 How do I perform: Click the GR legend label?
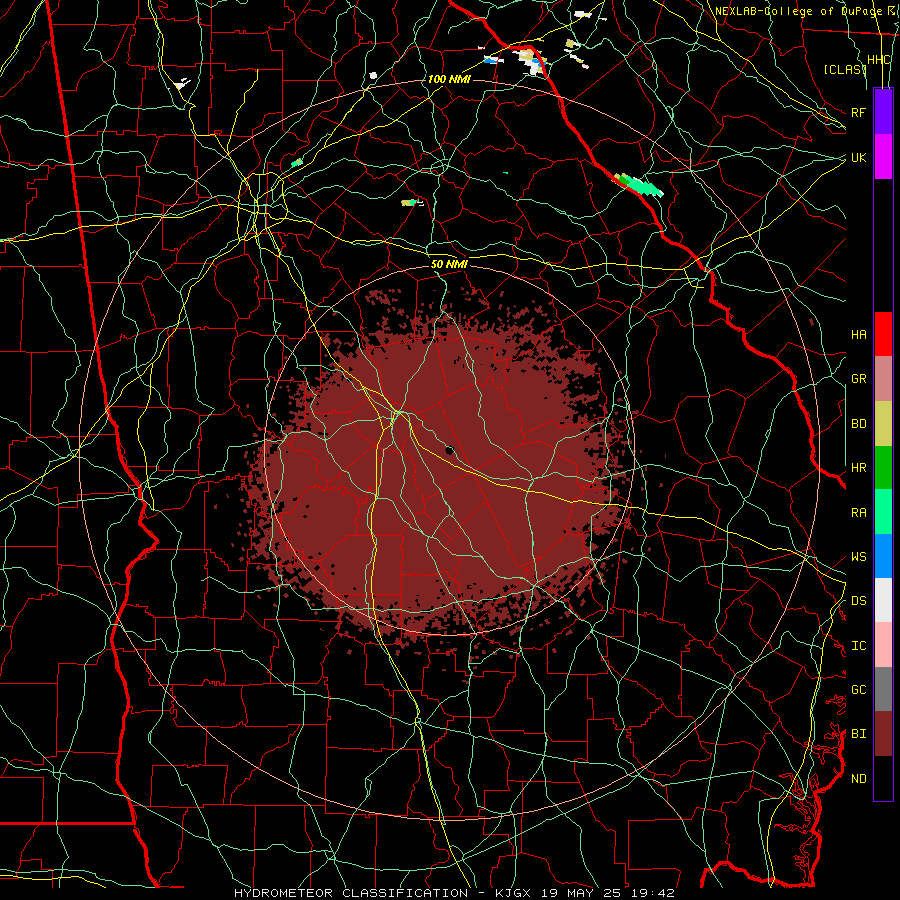click(859, 379)
